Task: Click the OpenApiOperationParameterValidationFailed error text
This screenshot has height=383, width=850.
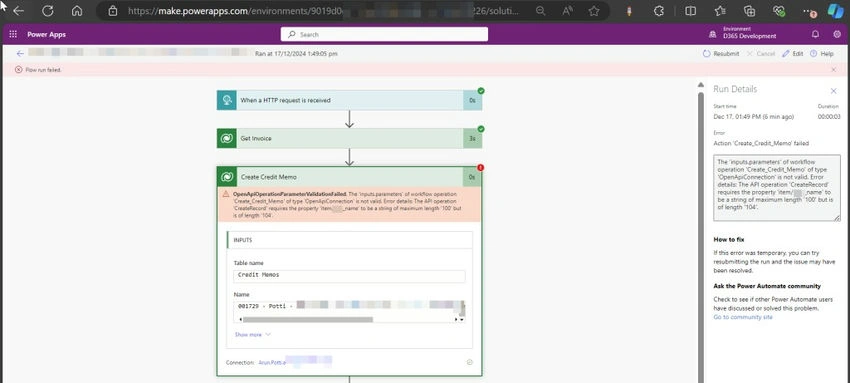Action: (x=290, y=193)
